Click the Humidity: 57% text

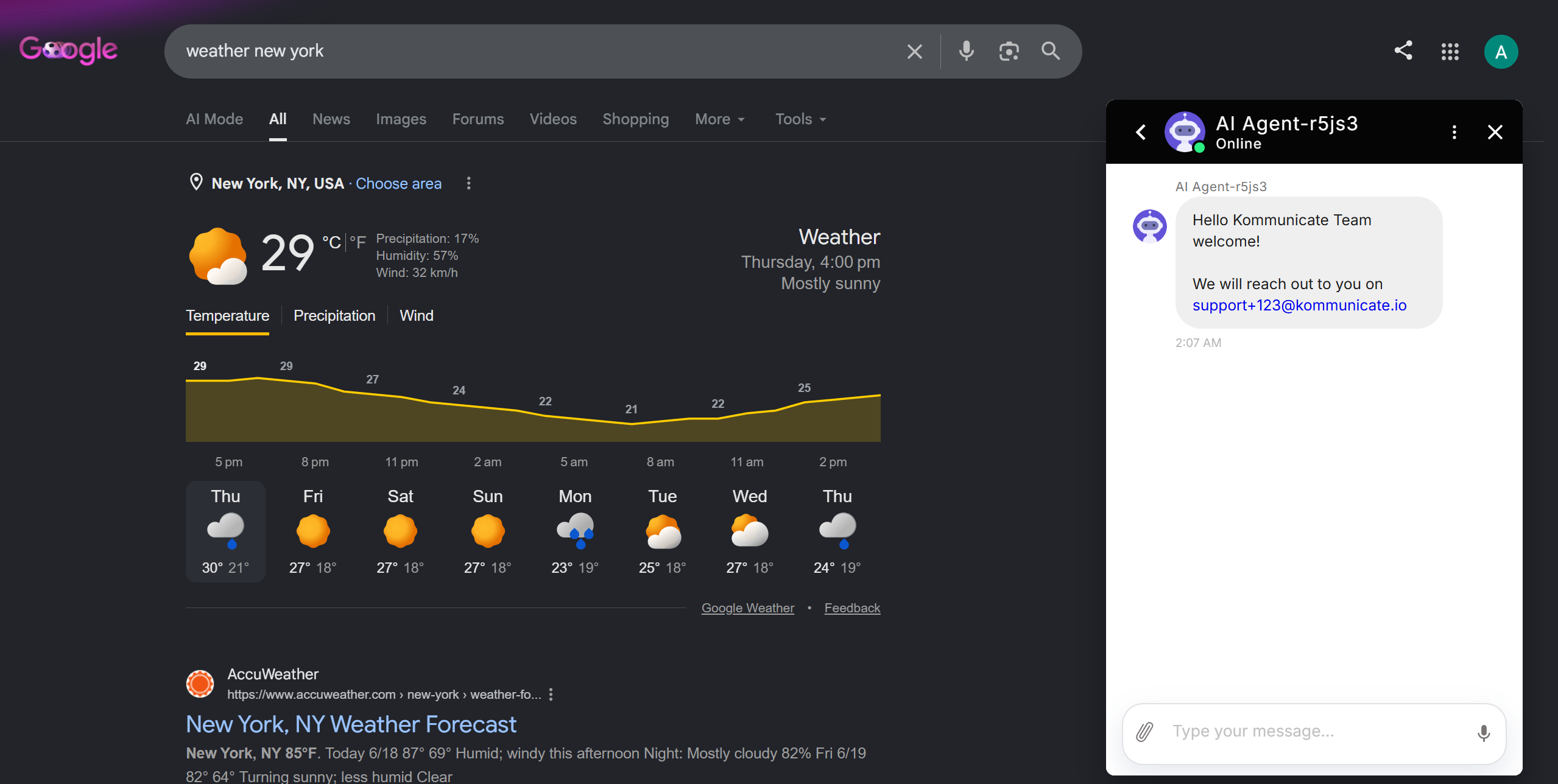[417, 256]
